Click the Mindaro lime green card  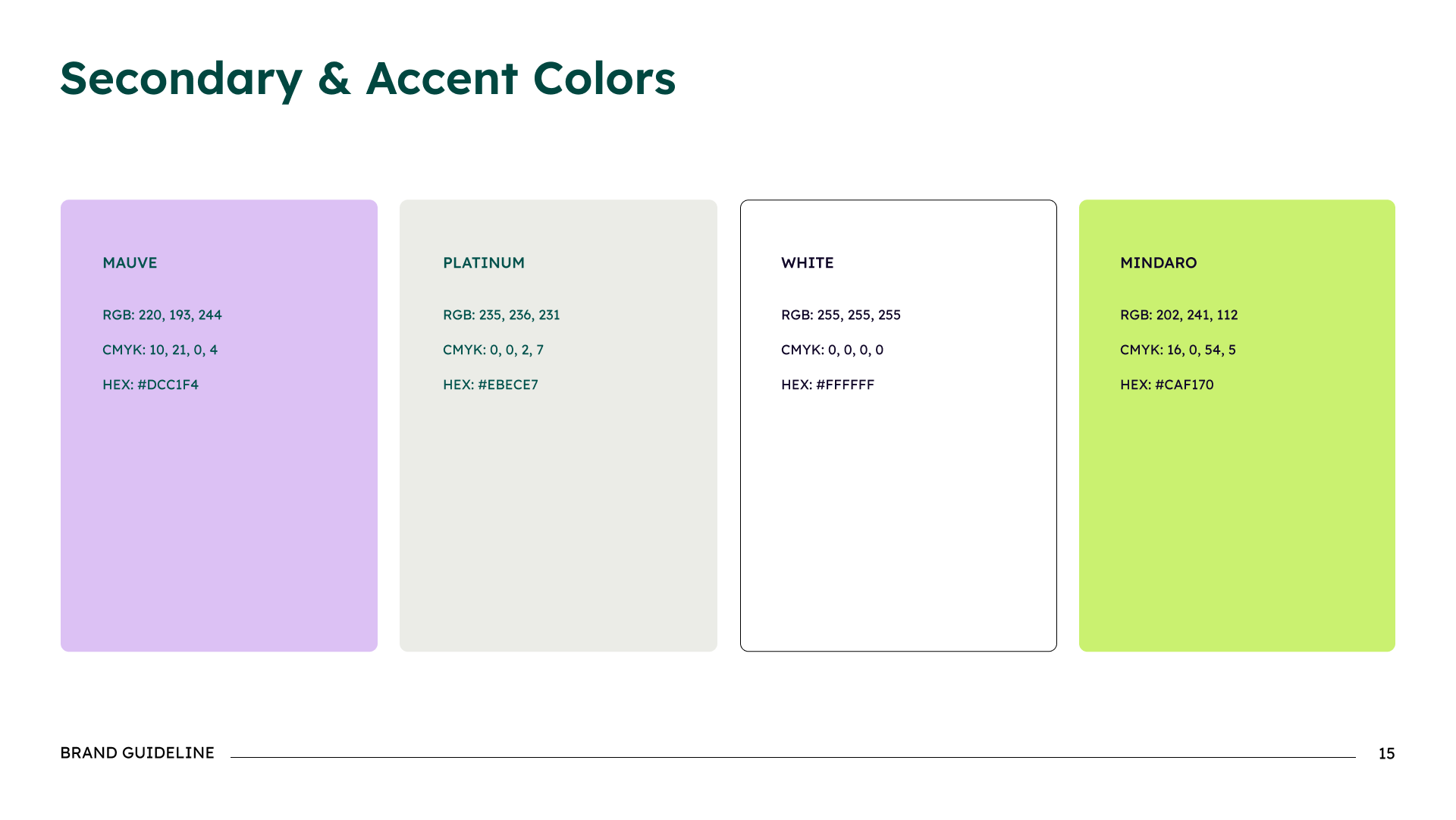click(x=1237, y=426)
